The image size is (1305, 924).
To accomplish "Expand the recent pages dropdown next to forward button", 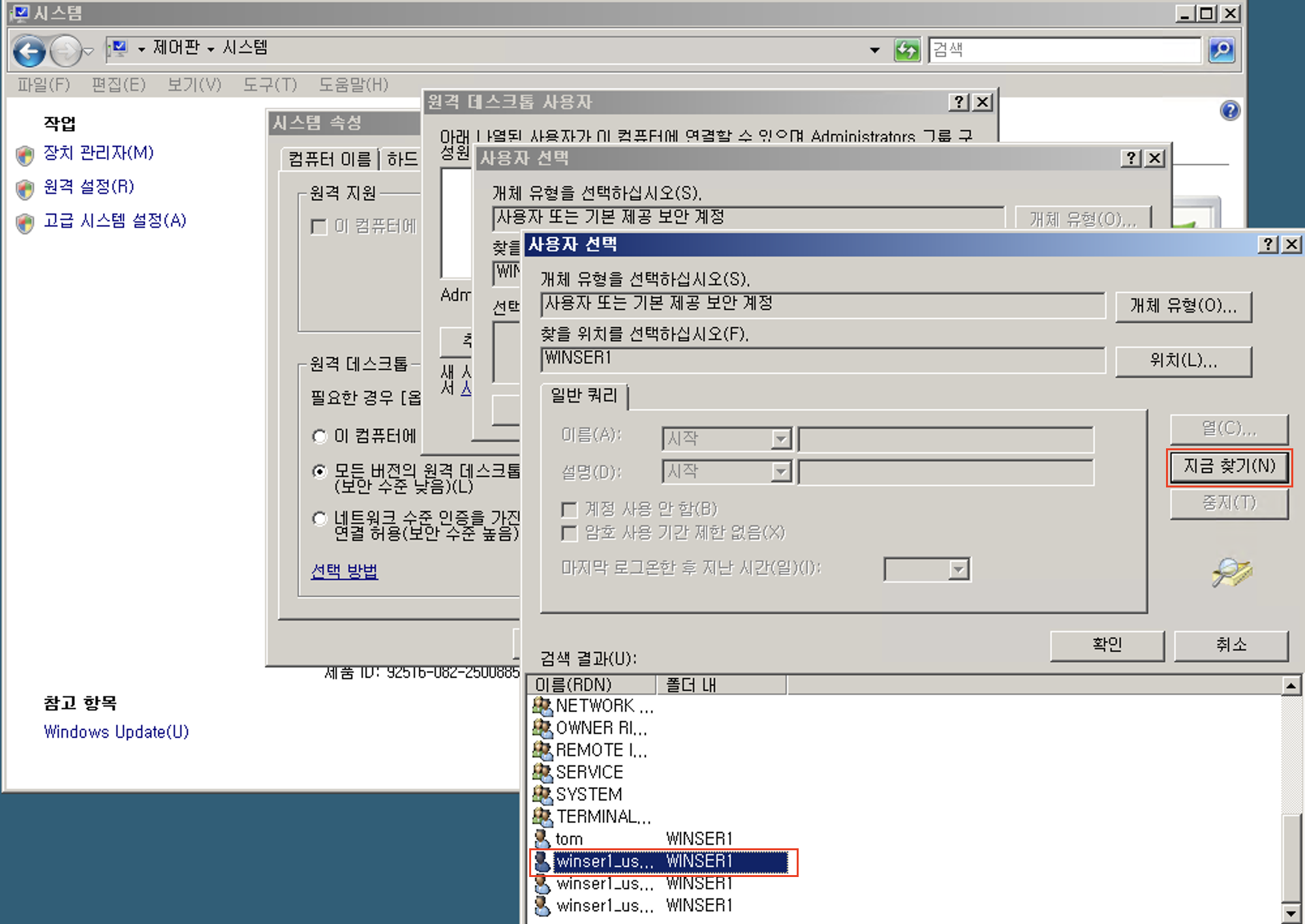I will 89,51.
